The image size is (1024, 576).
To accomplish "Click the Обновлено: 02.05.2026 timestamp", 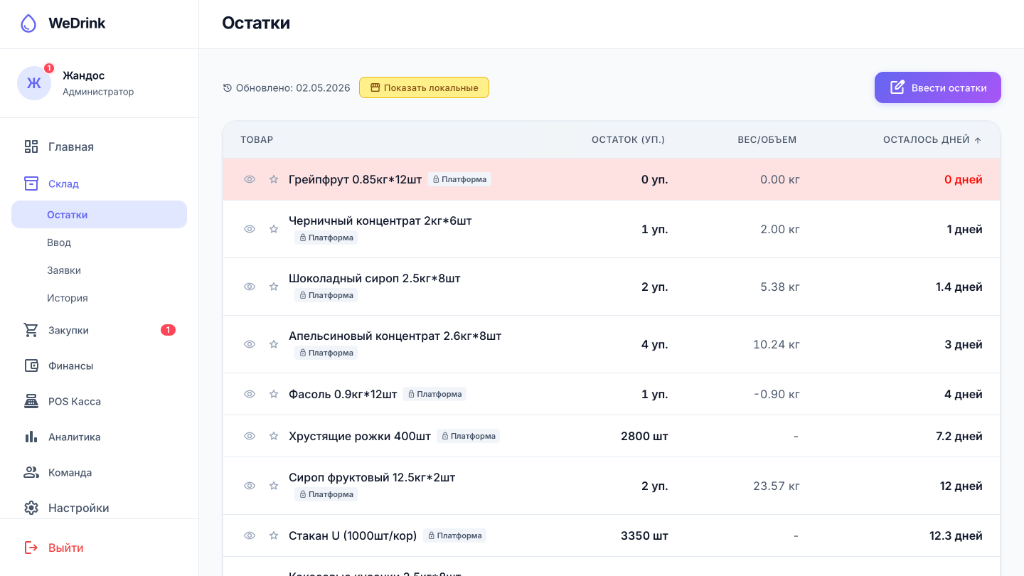I will 287,88.
